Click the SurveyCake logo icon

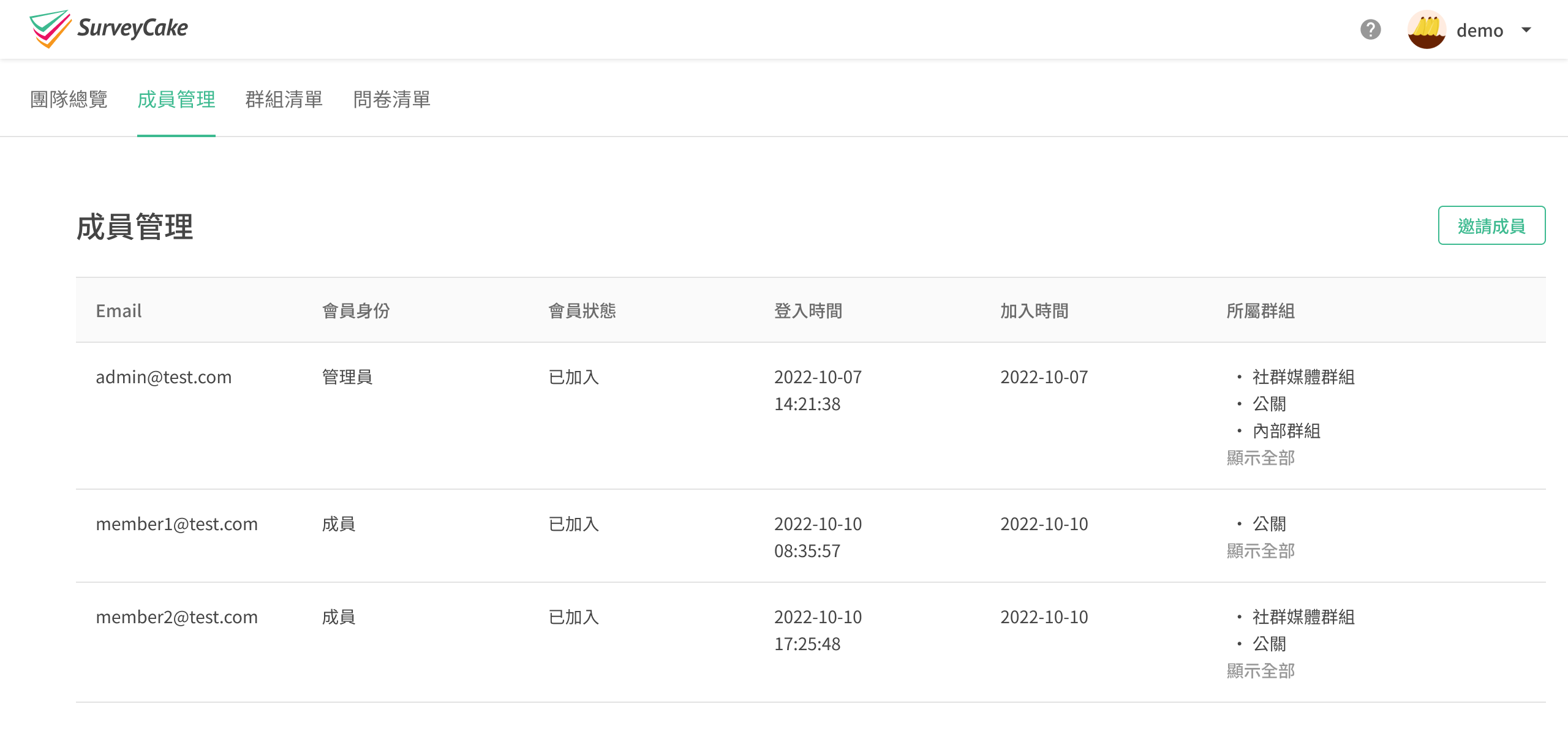click(50, 29)
